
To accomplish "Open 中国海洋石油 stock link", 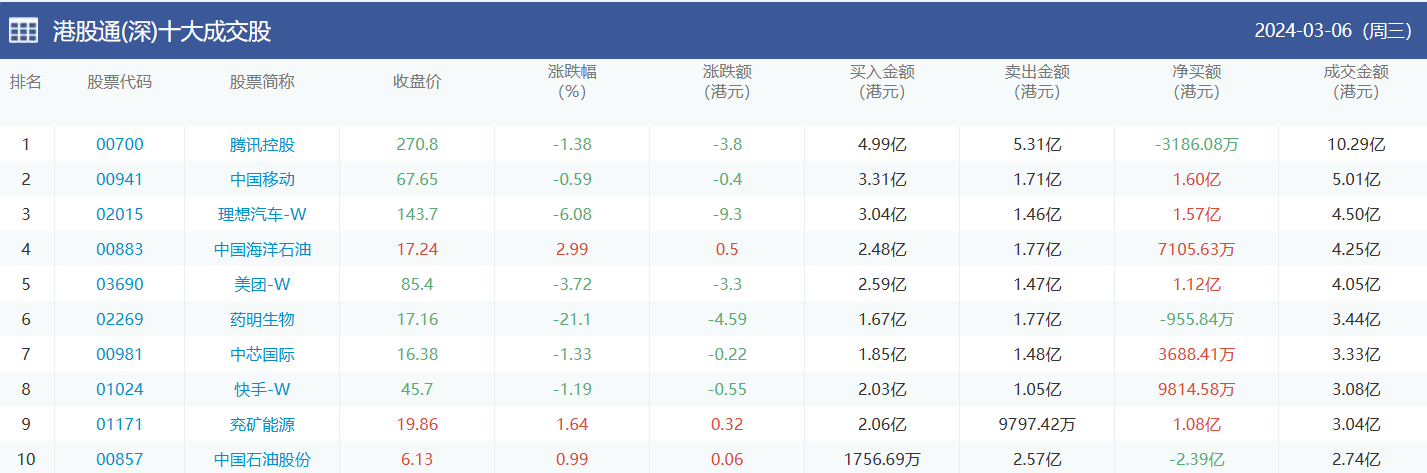I will [x=262, y=249].
